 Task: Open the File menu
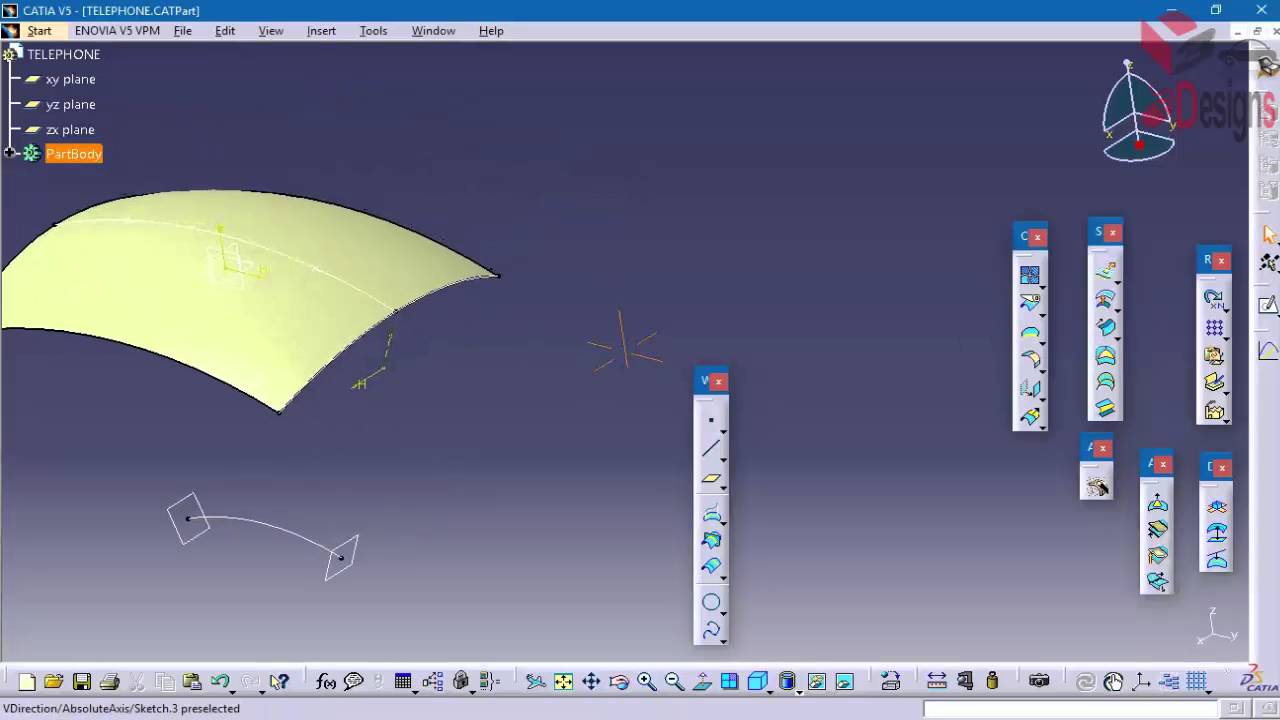click(x=183, y=31)
